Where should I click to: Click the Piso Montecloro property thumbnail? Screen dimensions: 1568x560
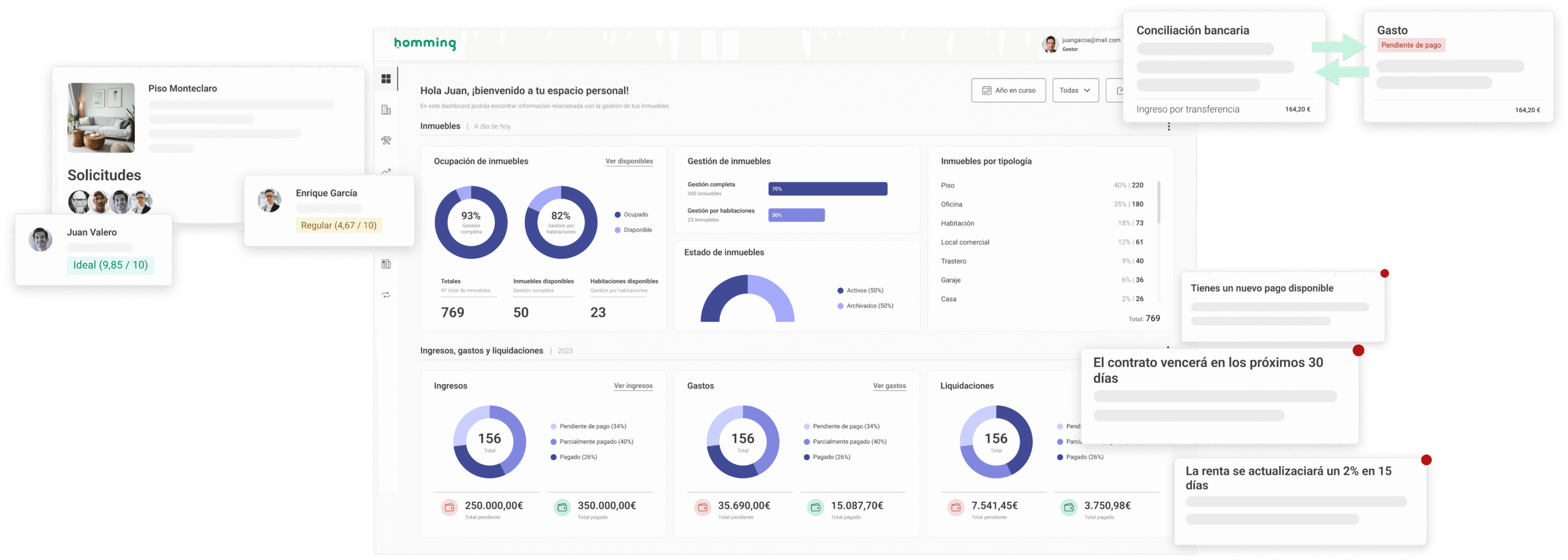pyautogui.click(x=101, y=118)
